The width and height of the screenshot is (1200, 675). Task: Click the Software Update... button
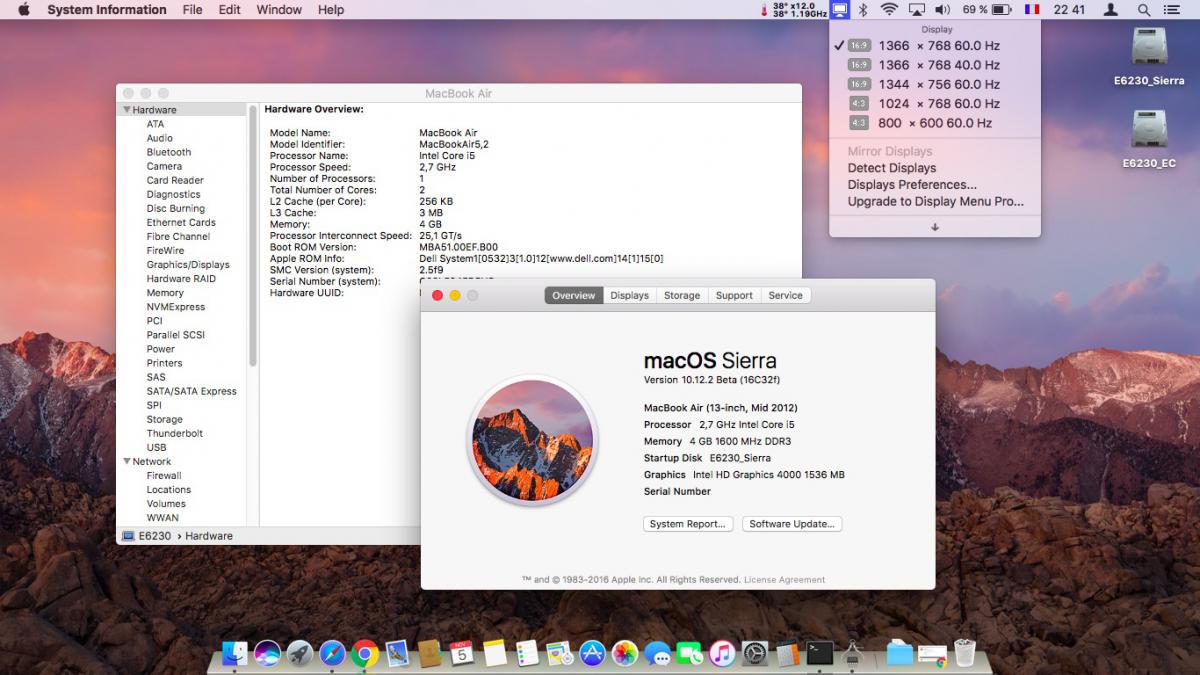pos(792,524)
